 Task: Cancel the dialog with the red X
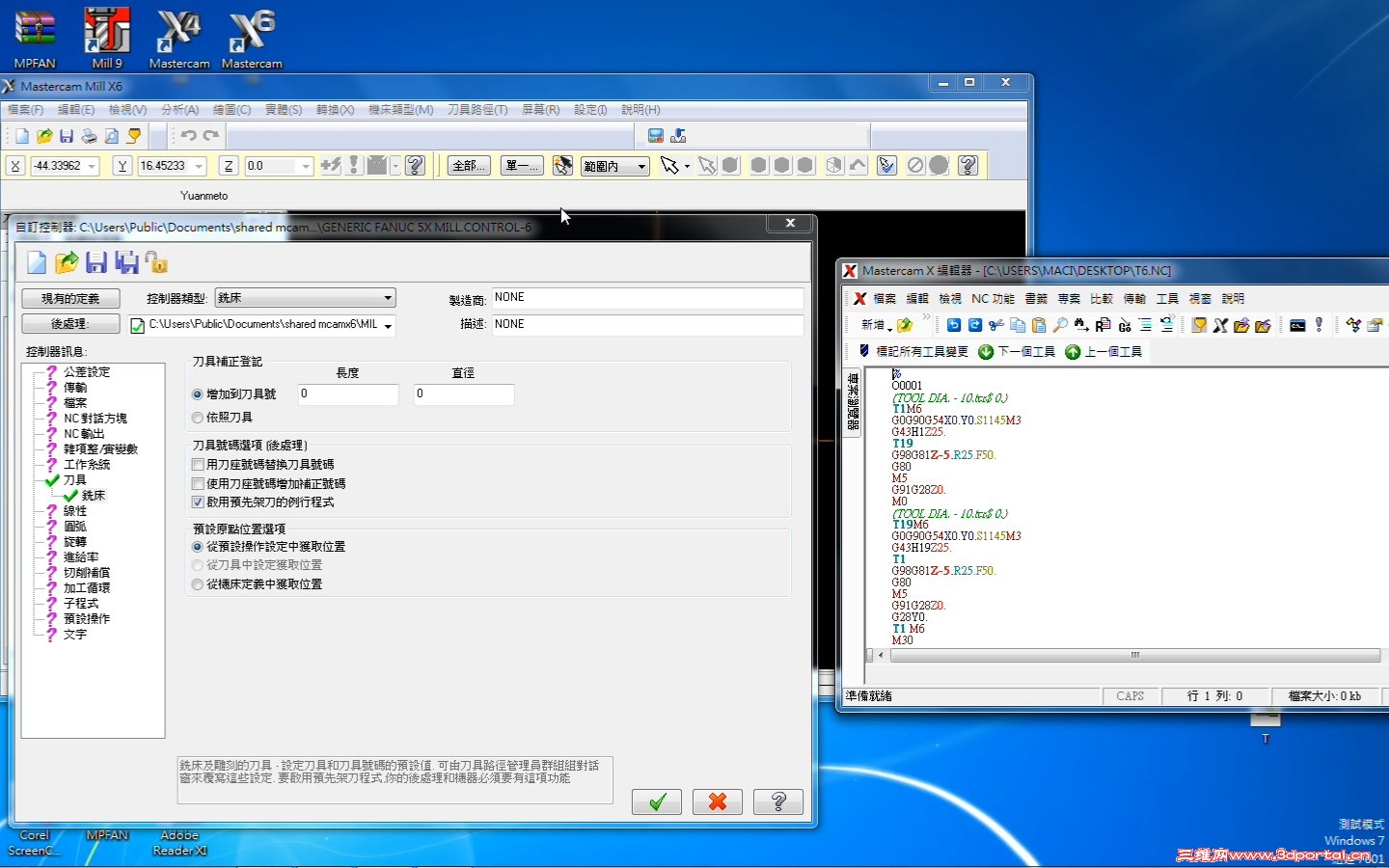coord(718,801)
